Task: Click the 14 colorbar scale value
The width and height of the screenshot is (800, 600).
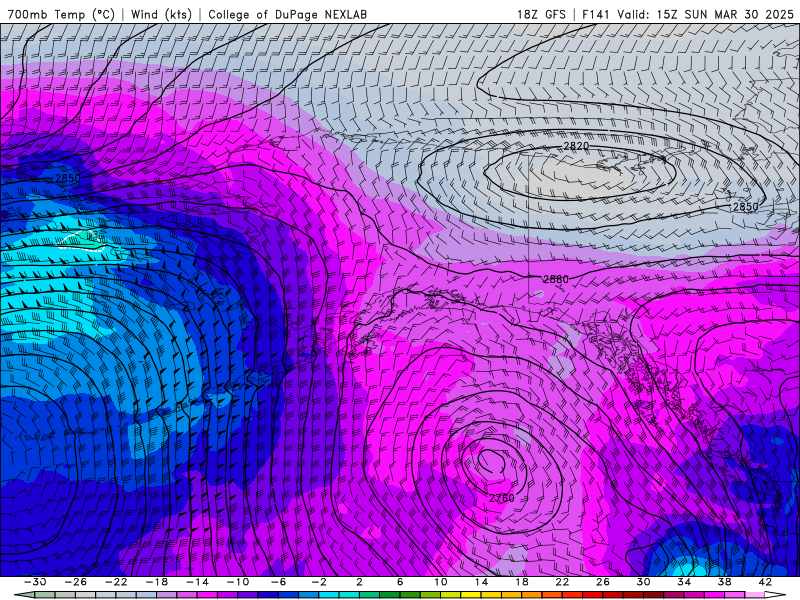Action: (x=481, y=582)
